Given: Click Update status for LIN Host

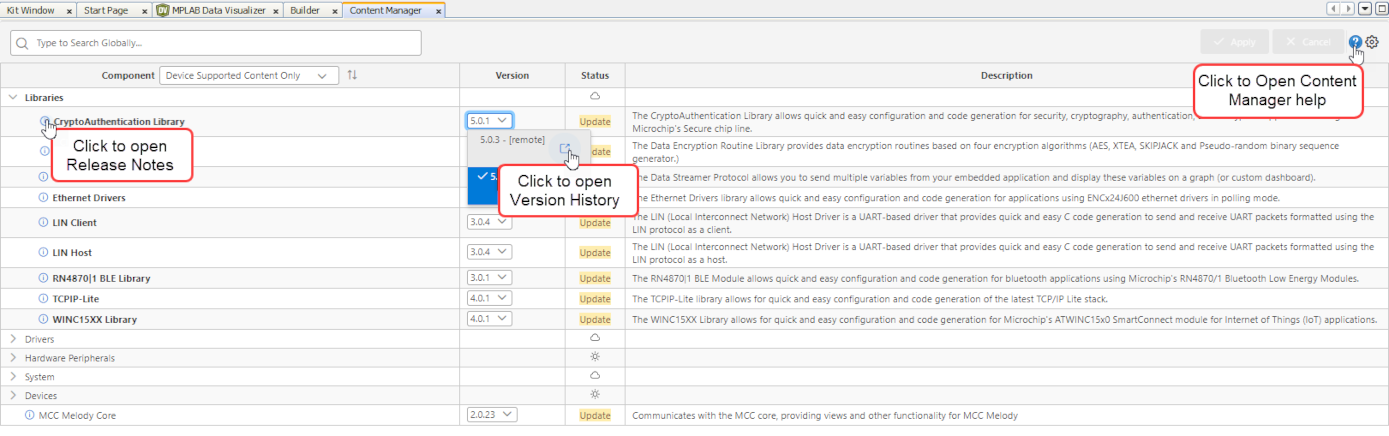Looking at the screenshot, I should pyautogui.click(x=595, y=253).
